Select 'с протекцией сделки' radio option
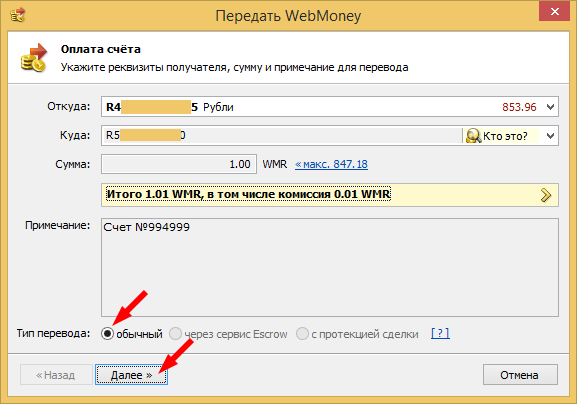Screen dimensions: 577x404 [x=302, y=334]
